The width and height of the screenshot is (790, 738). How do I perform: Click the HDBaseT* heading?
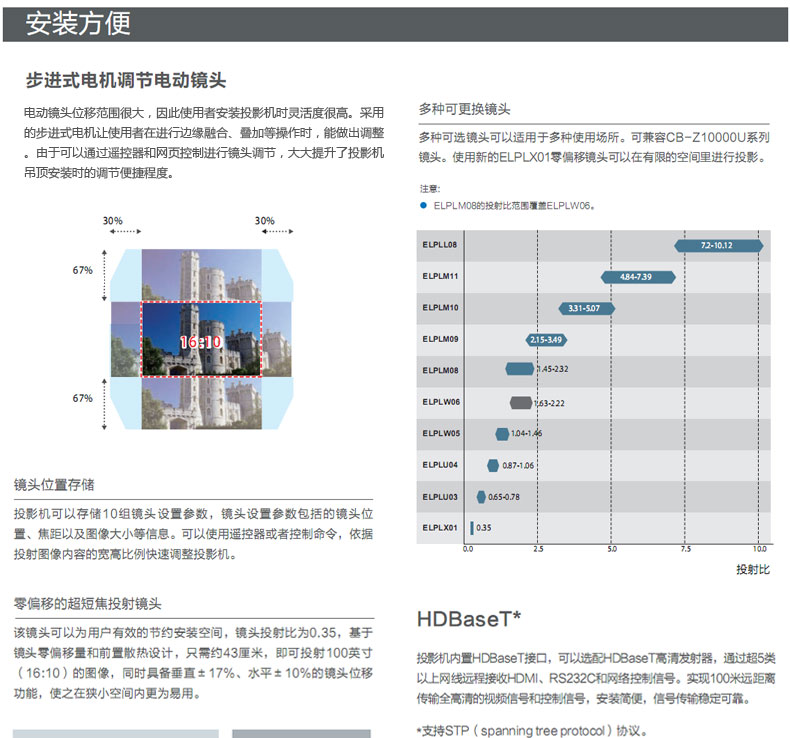[468, 620]
